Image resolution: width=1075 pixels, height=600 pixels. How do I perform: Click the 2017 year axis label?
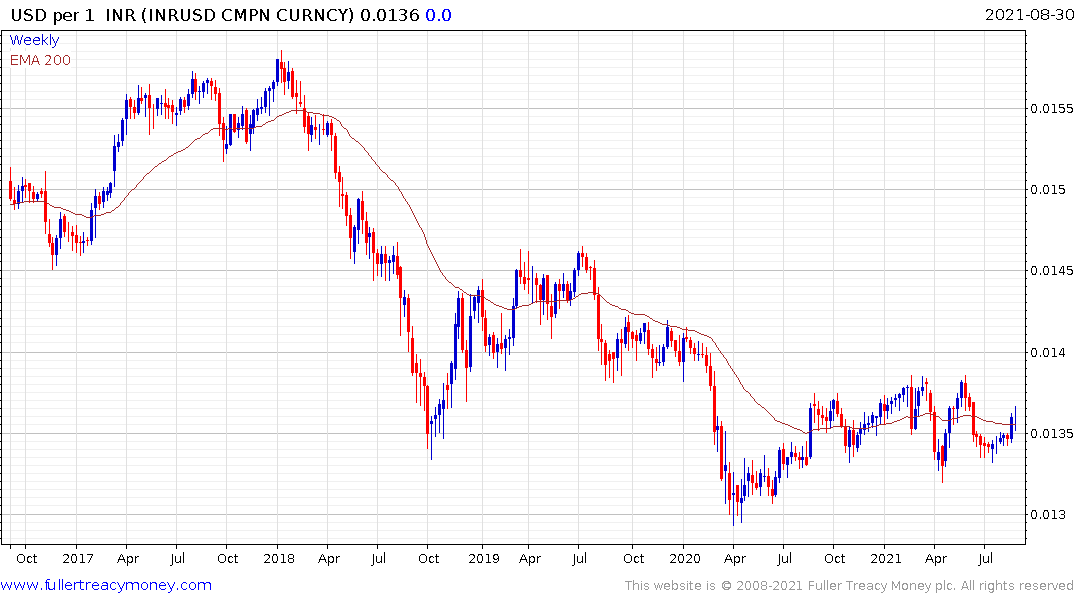(x=77, y=559)
